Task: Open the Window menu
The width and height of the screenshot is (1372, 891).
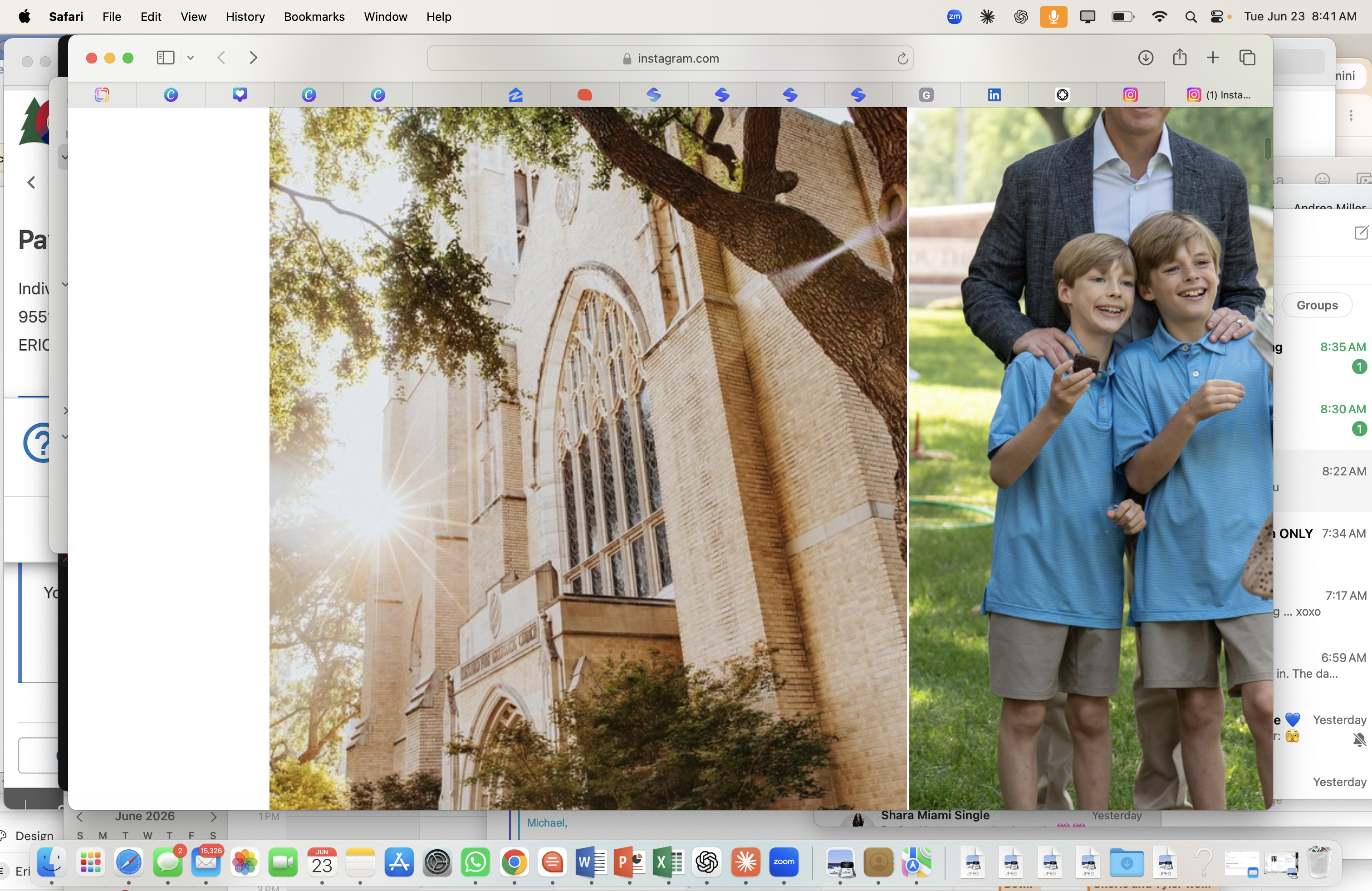Action: coord(385,17)
